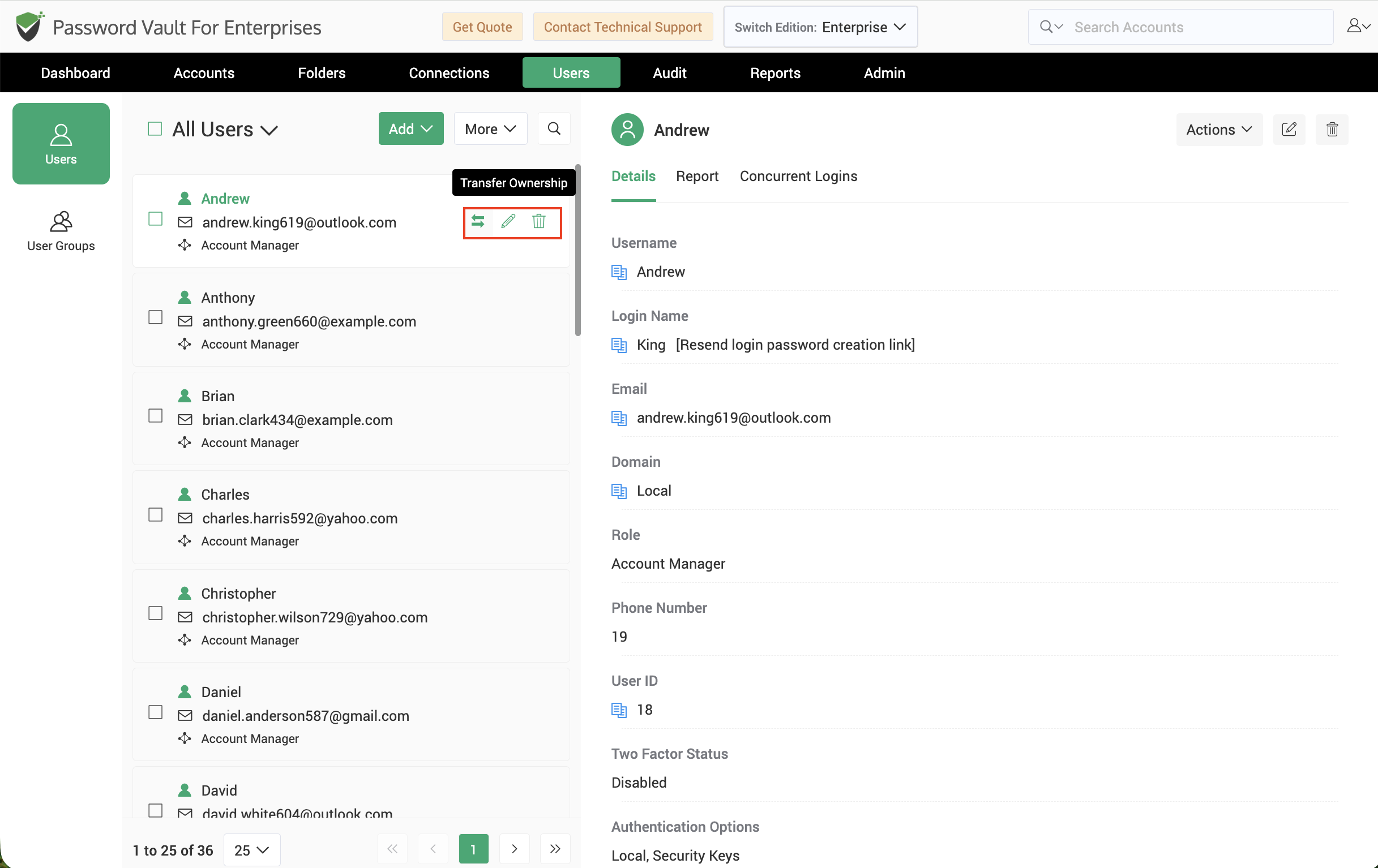Click delete trash icon in details header
This screenshot has height=868, width=1378.
[1332, 129]
